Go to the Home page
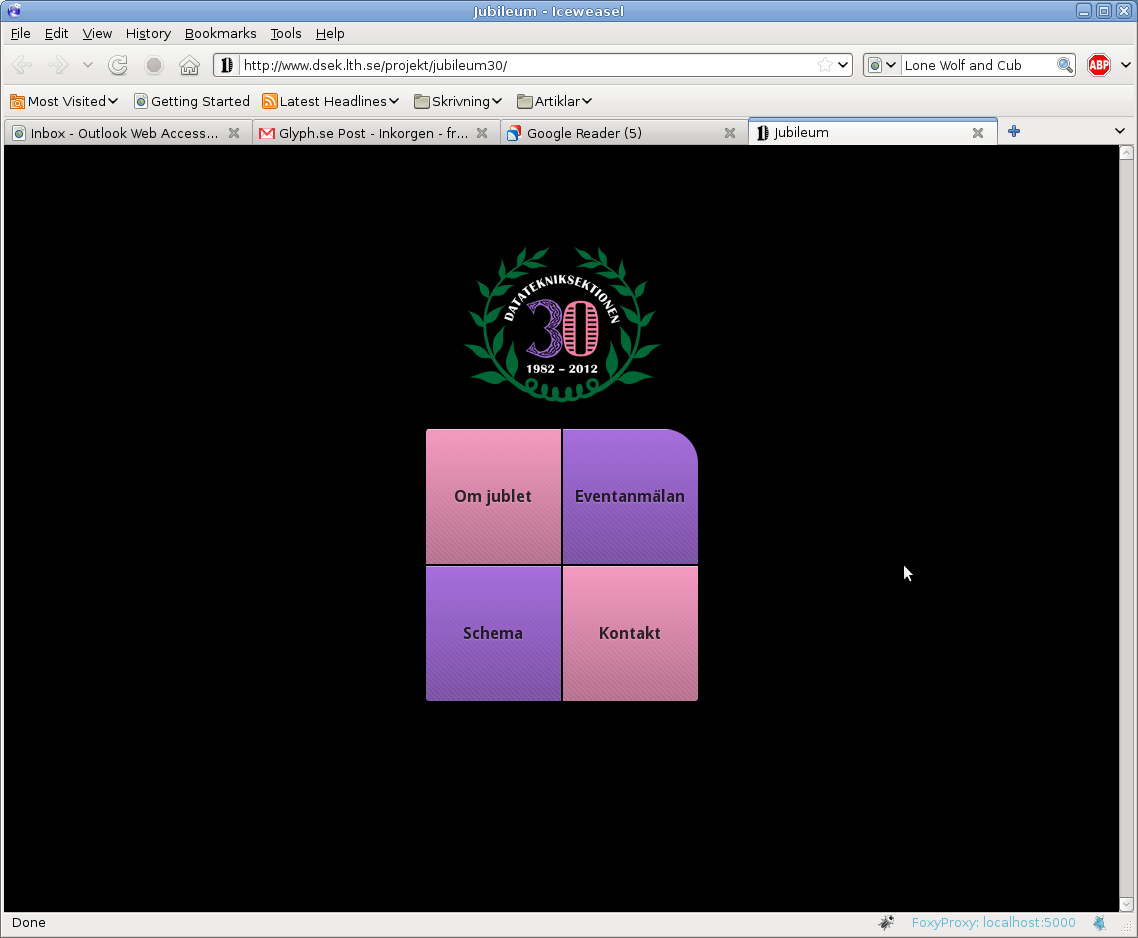 (x=189, y=65)
